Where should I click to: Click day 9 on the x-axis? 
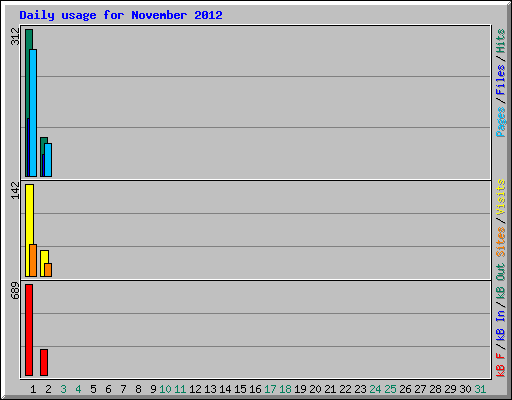pos(153,389)
